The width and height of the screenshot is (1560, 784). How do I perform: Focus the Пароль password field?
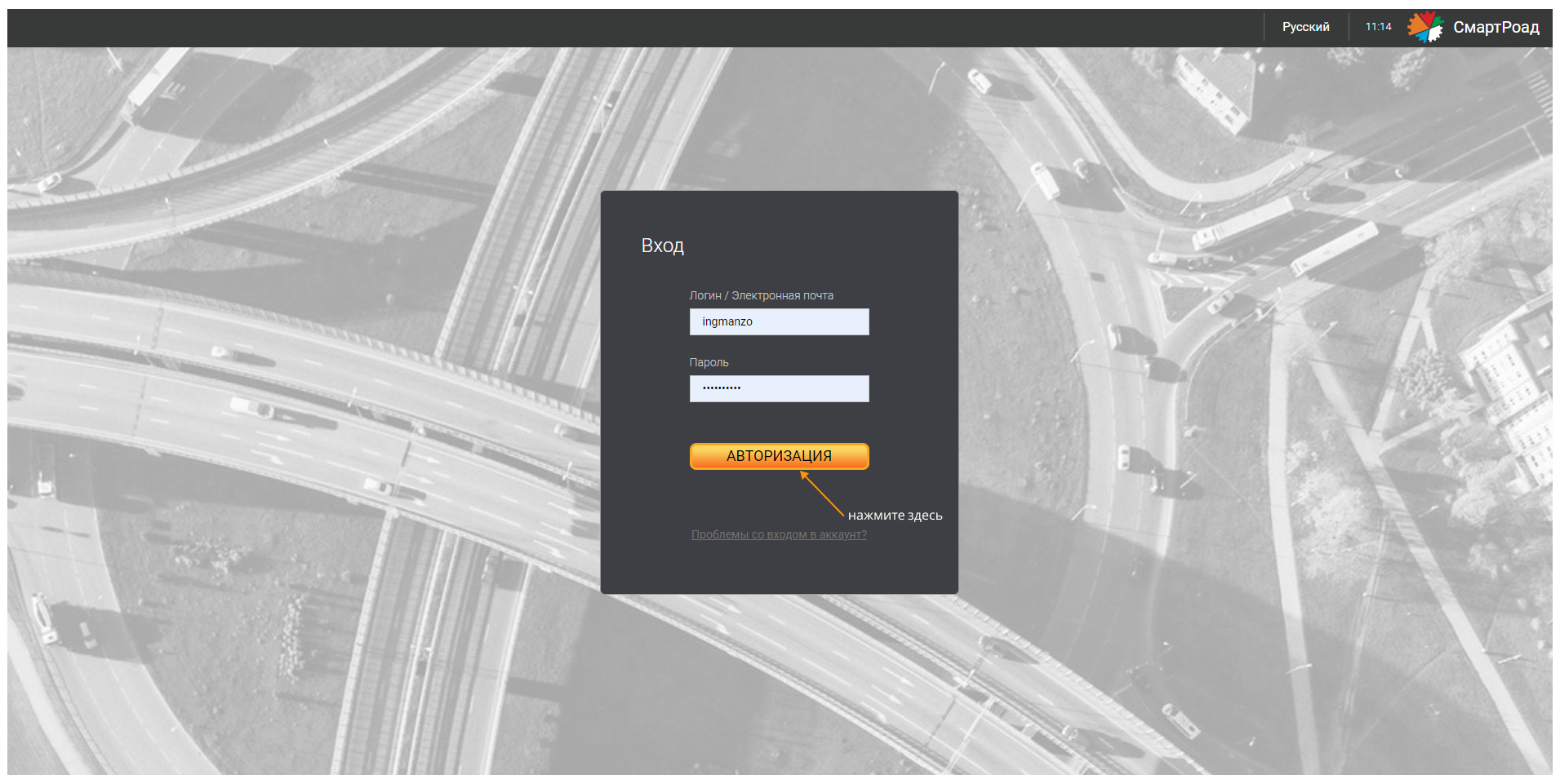point(779,388)
